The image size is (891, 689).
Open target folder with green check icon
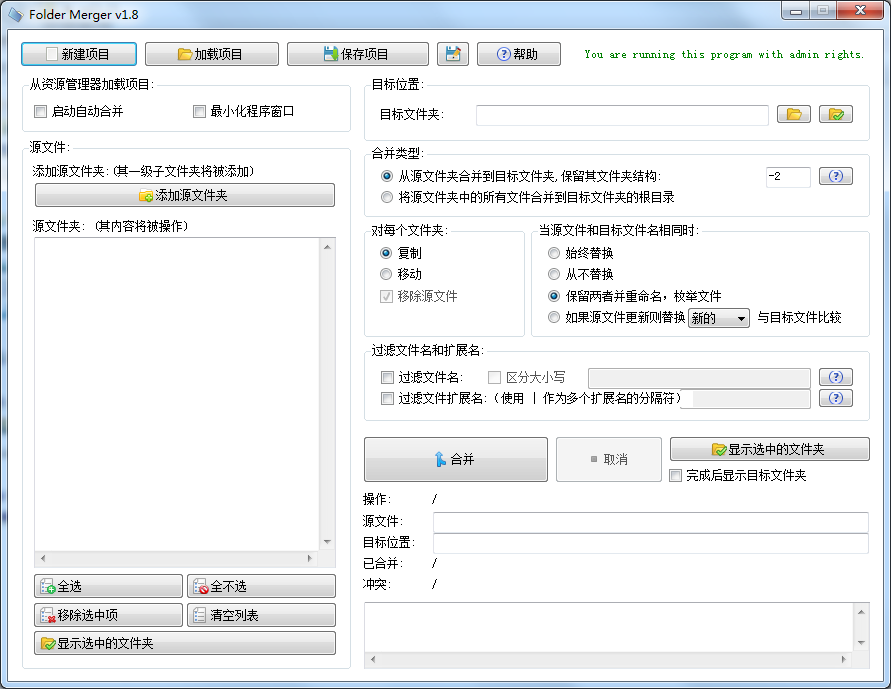tap(836, 114)
